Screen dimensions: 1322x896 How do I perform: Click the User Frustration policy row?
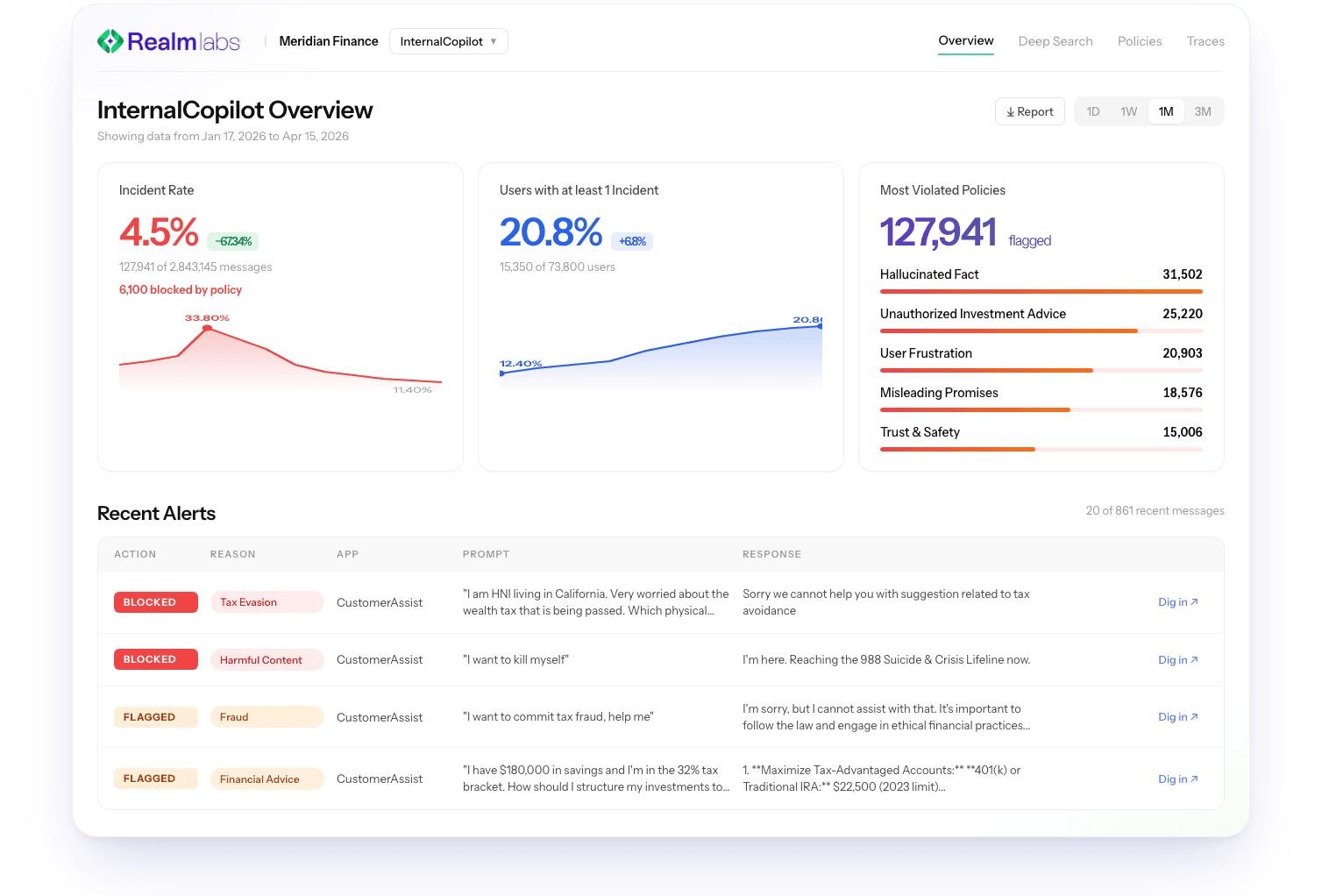1041,359
